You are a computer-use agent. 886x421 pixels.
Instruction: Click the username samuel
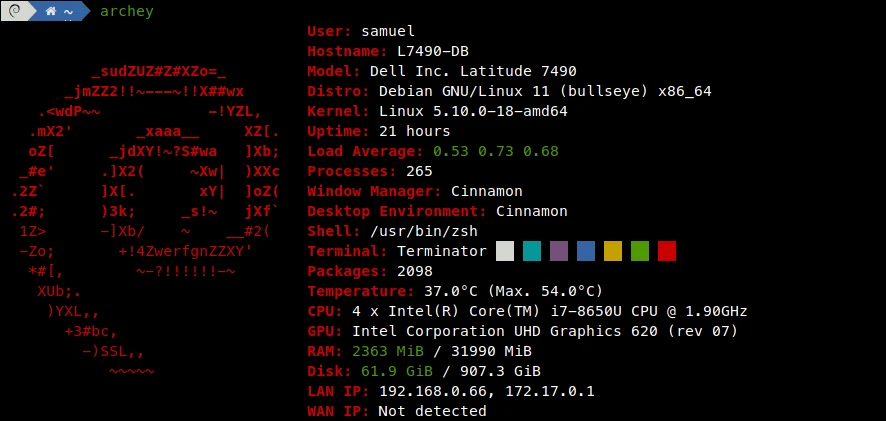pyautogui.click(x=388, y=31)
